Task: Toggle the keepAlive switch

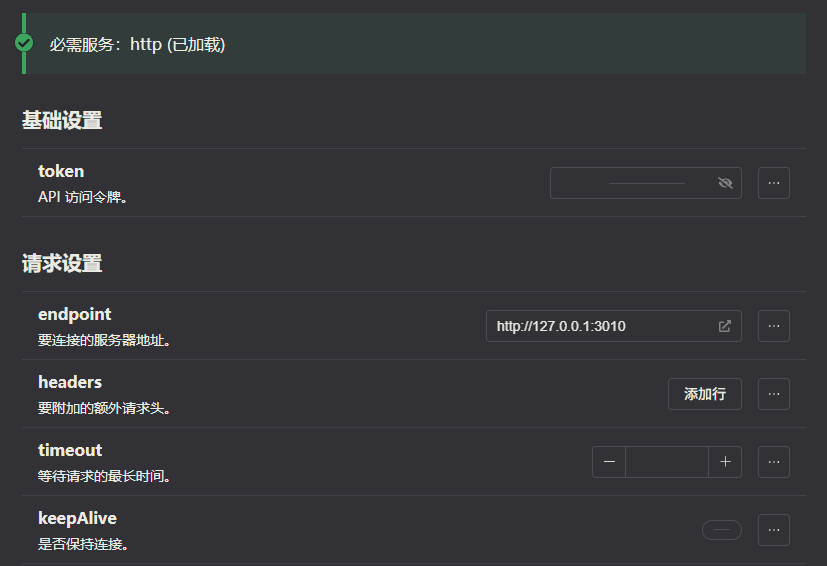Action: 722,530
